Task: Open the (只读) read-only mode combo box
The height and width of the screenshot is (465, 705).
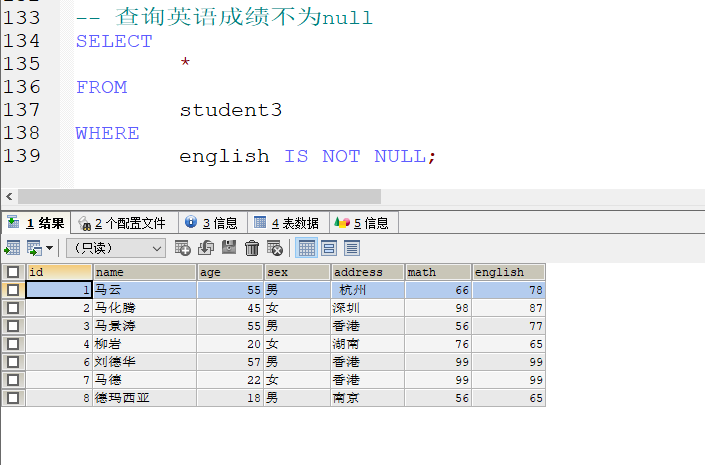Action: coord(116,248)
